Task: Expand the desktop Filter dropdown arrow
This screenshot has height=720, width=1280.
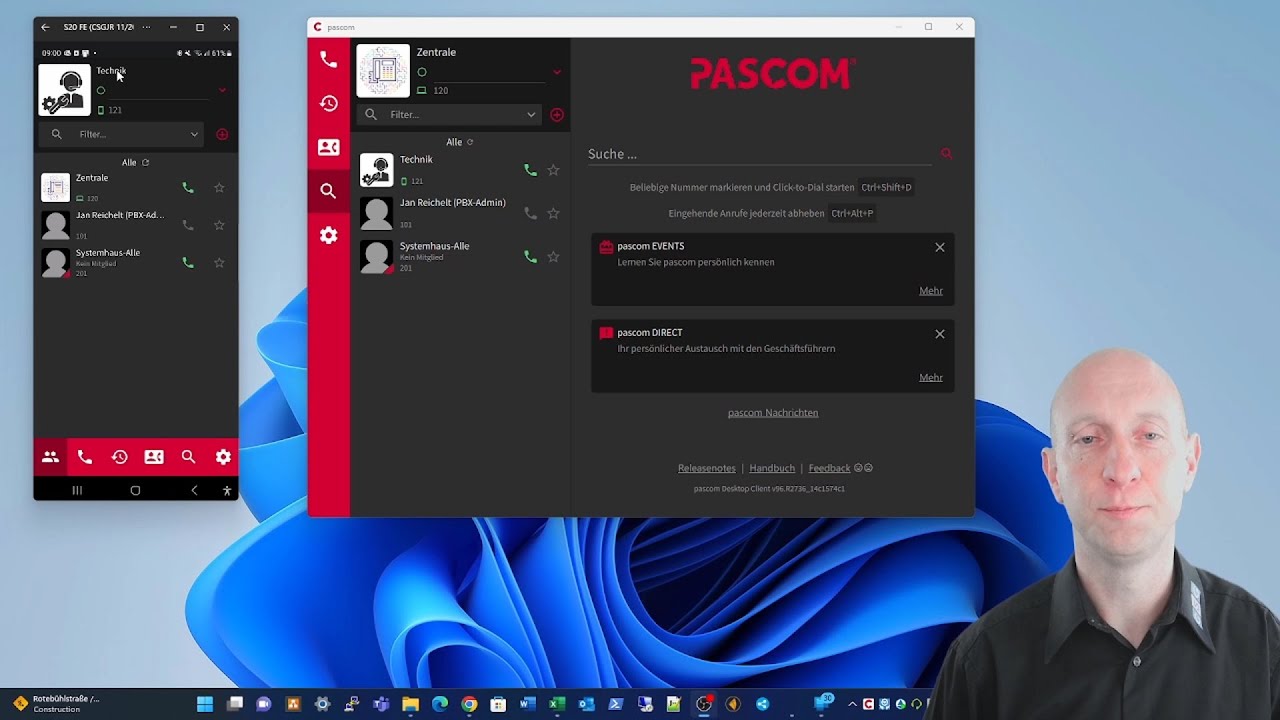Action: click(x=531, y=114)
